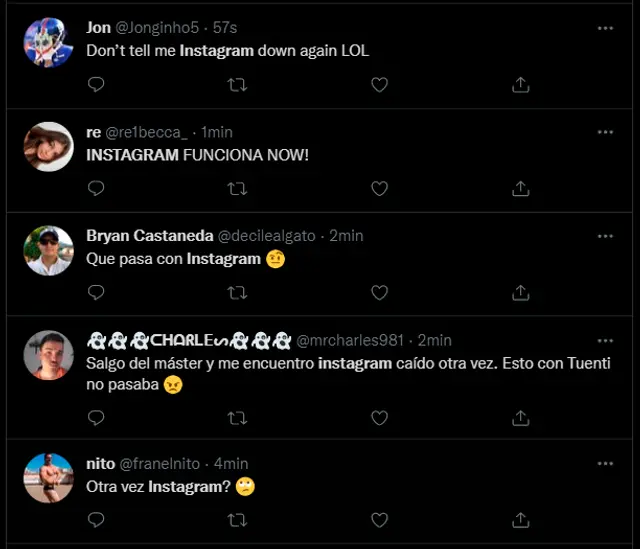Open more options on Jon's tweet
Image resolution: width=640 pixels, height=549 pixels.
point(605,28)
